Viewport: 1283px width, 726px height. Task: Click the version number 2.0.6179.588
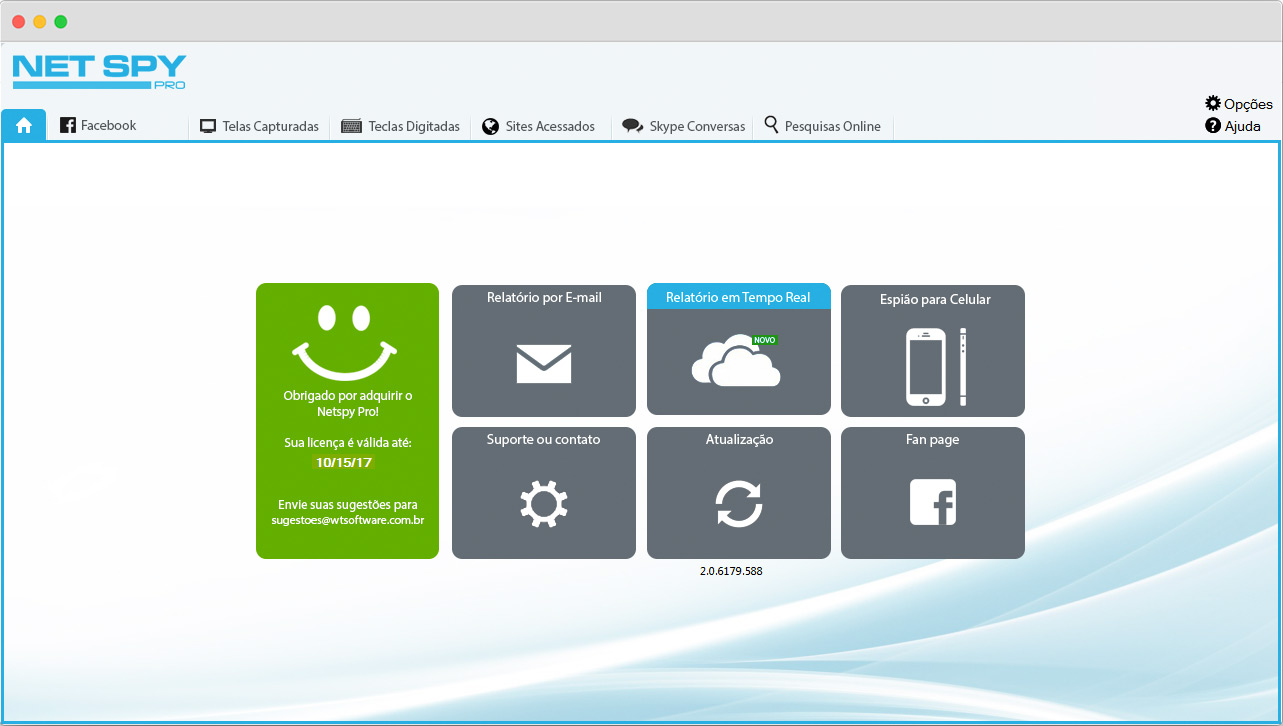click(x=731, y=571)
